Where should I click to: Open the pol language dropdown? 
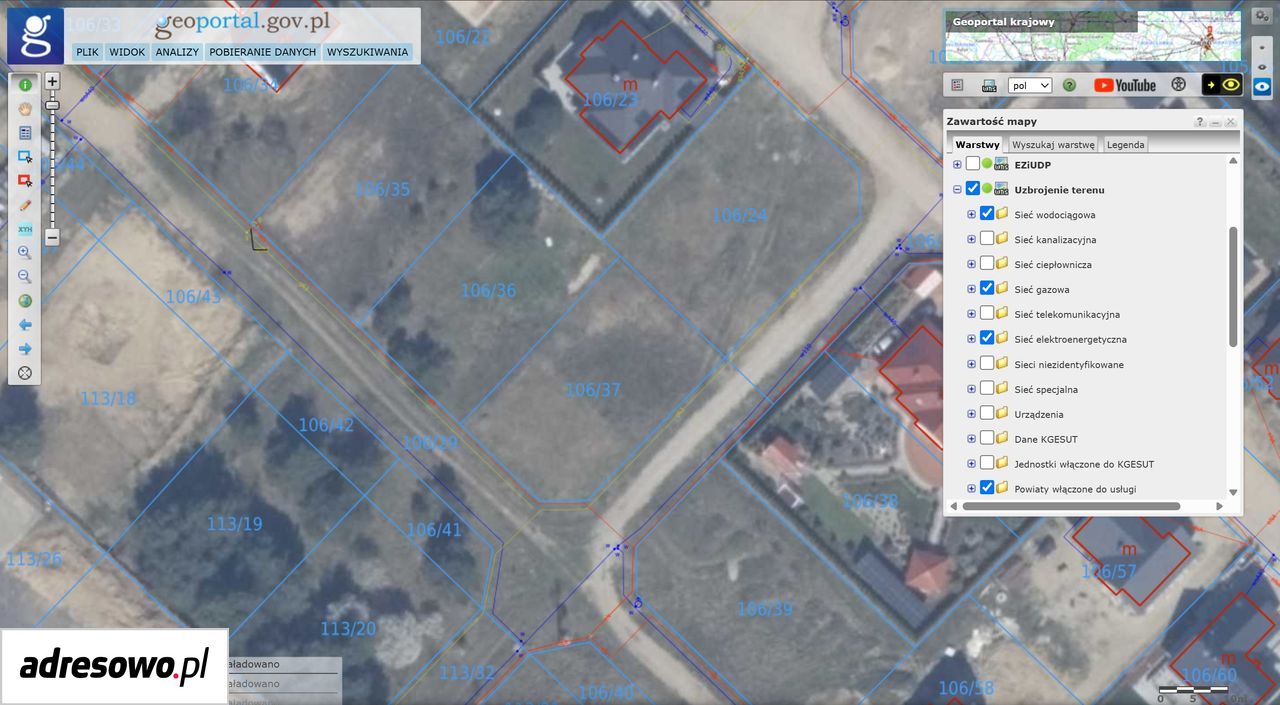(1030, 86)
